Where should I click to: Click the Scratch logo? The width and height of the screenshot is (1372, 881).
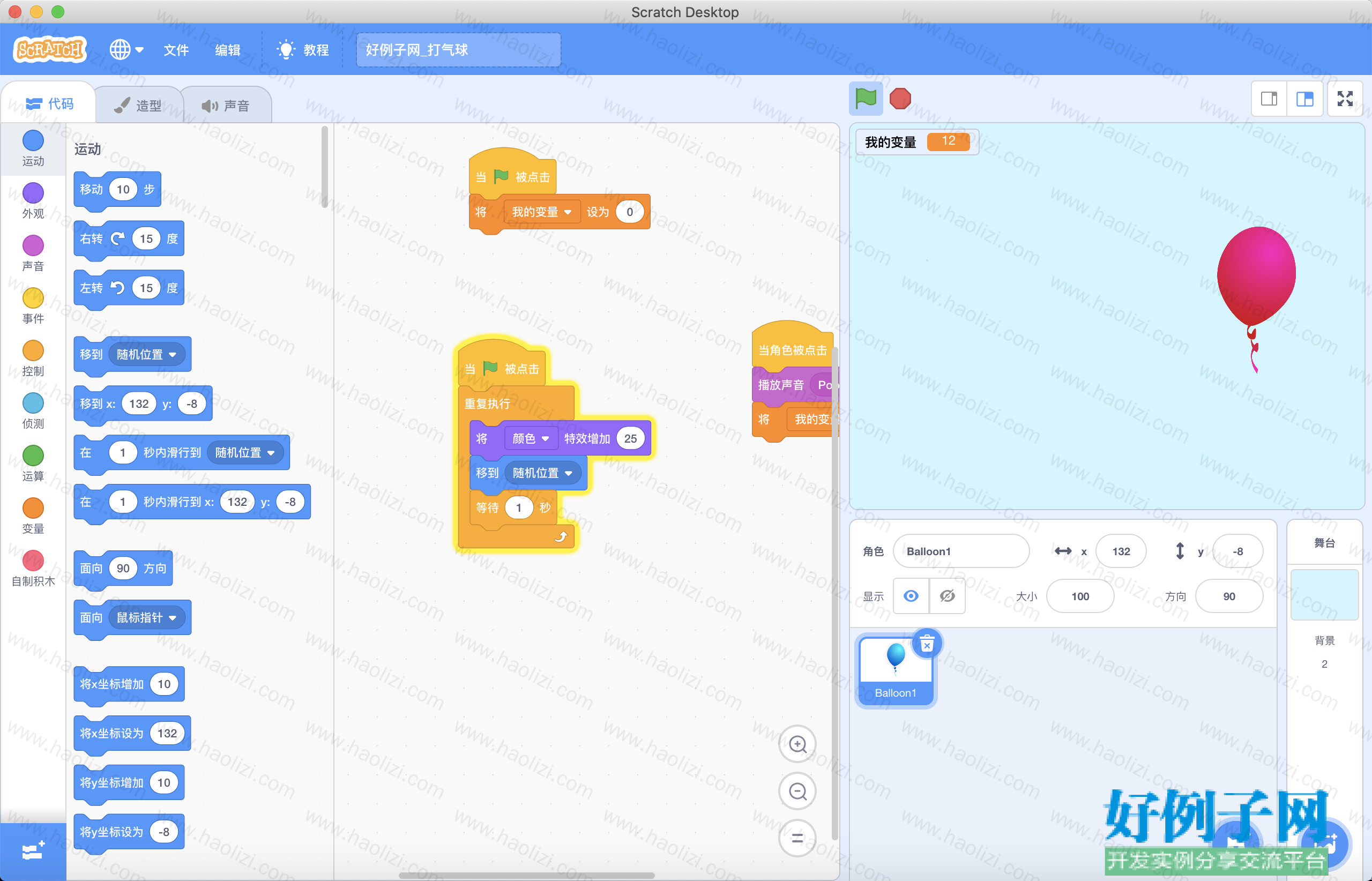tap(50, 50)
